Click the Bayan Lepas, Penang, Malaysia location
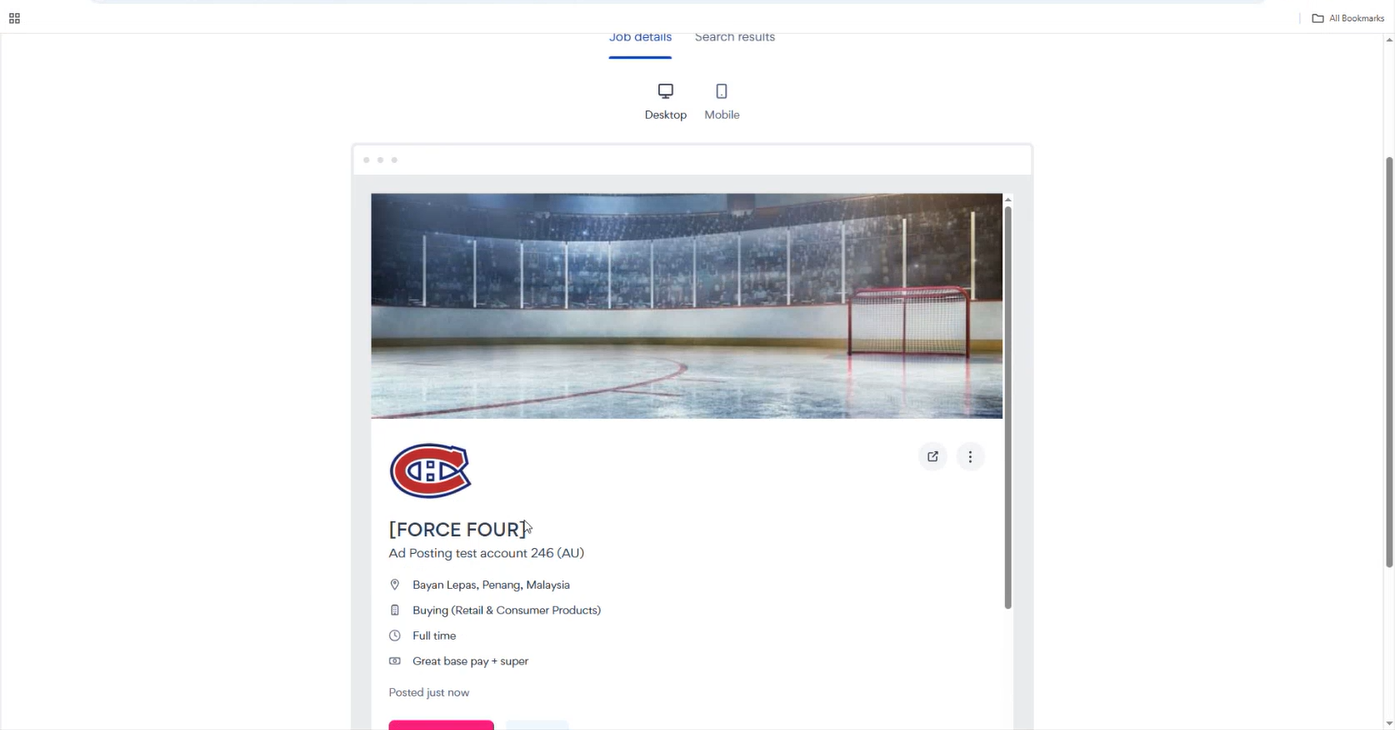The image size is (1395, 730). tap(491, 585)
